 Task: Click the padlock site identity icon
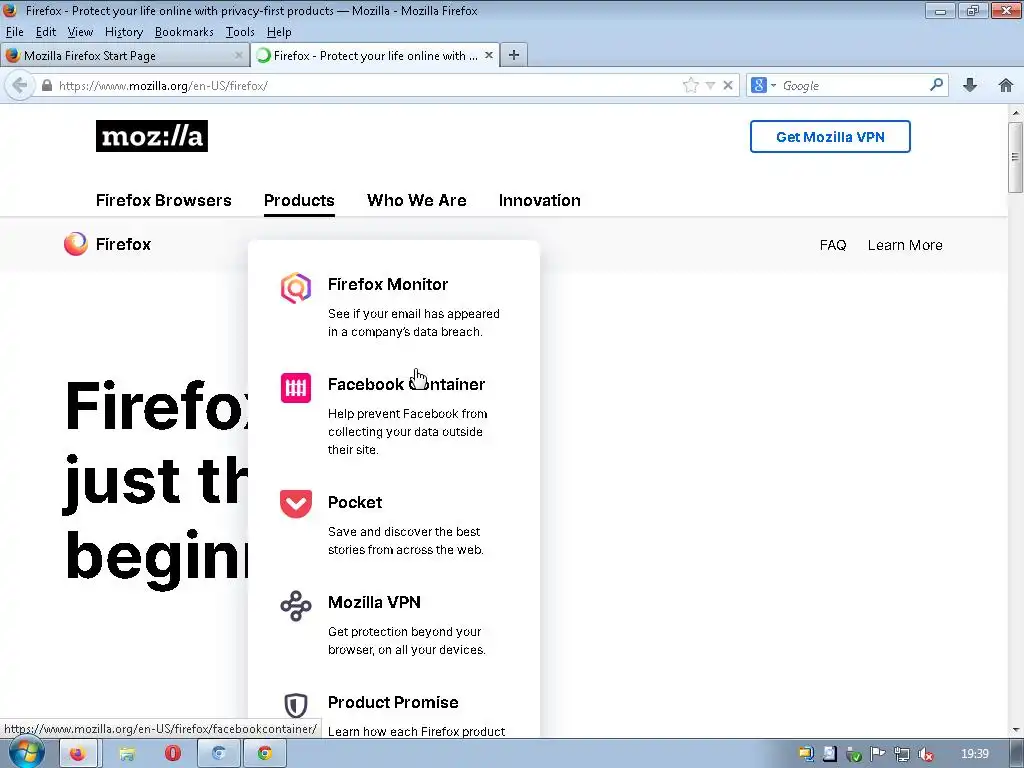pyautogui.click(x=46, y=86)
